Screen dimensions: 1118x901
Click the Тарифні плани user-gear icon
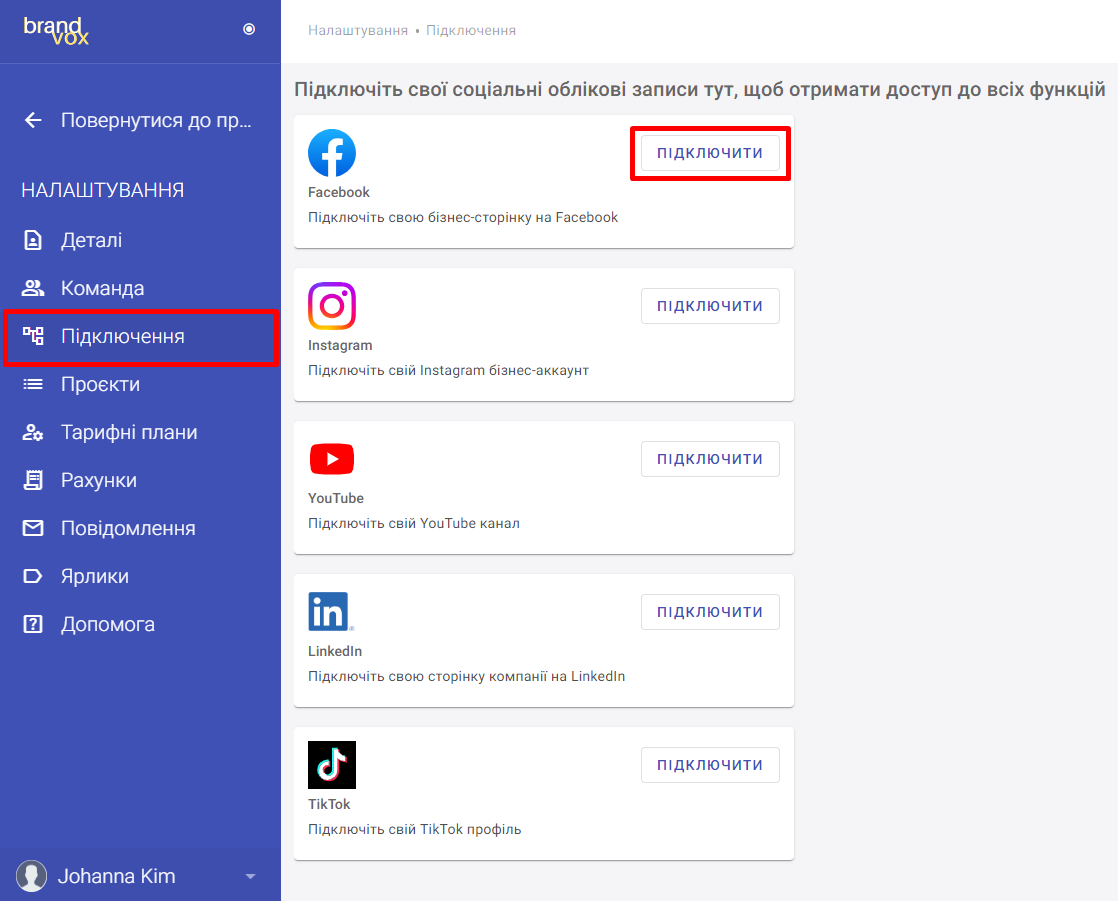[33, 432]
